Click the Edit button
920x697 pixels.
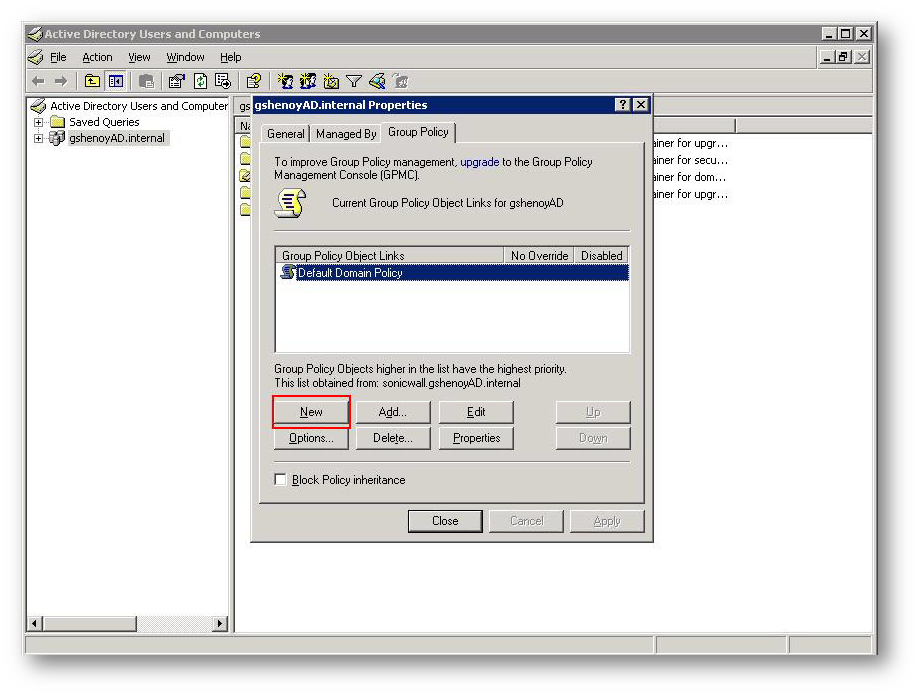coord(476,412)
